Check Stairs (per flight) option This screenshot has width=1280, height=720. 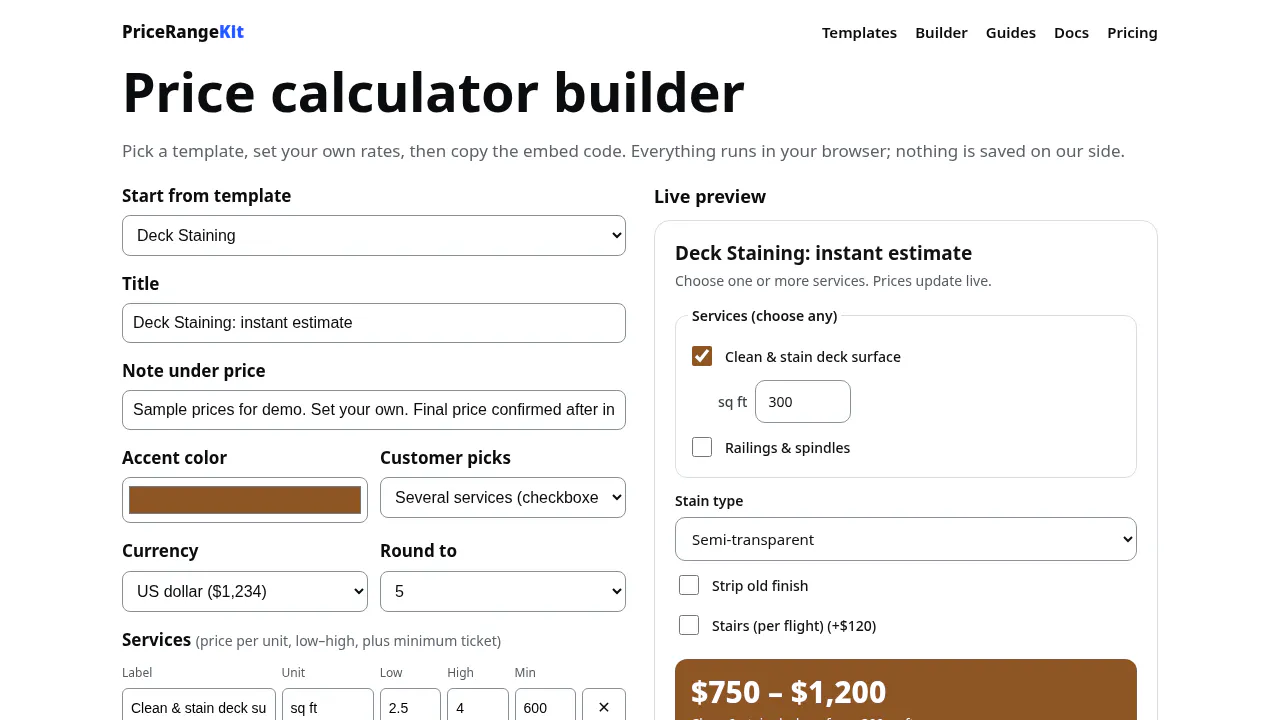tap(689, 625)
